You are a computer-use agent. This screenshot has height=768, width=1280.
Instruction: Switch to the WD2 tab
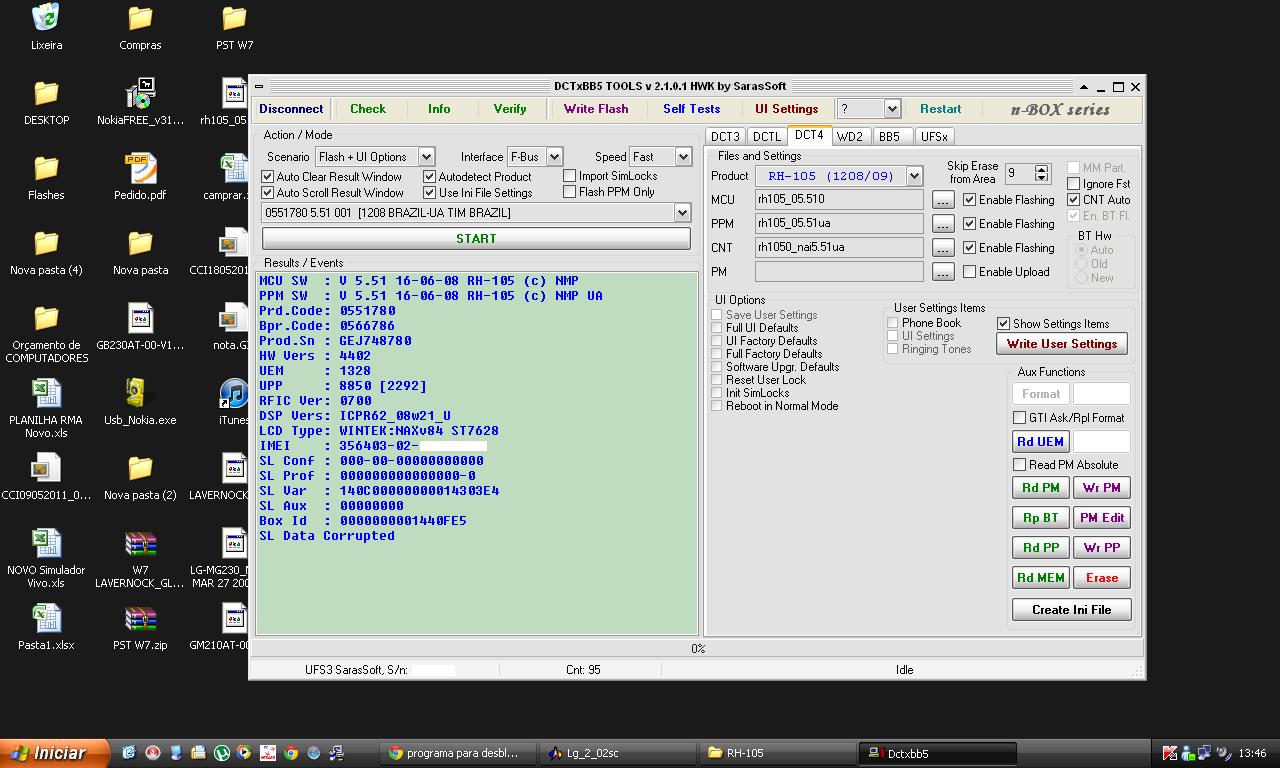pyautogui.click(x=850, y=136)
